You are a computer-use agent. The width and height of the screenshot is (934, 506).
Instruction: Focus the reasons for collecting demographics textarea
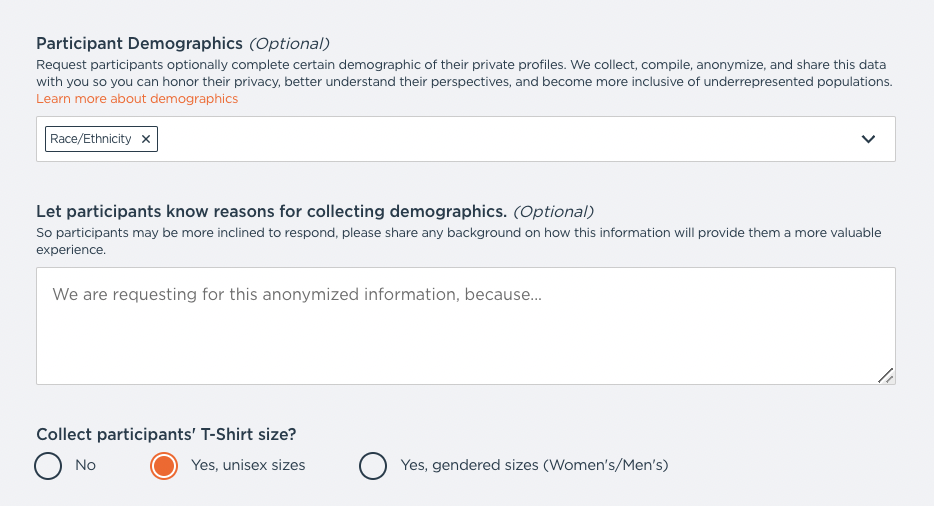tap(465, 325)
